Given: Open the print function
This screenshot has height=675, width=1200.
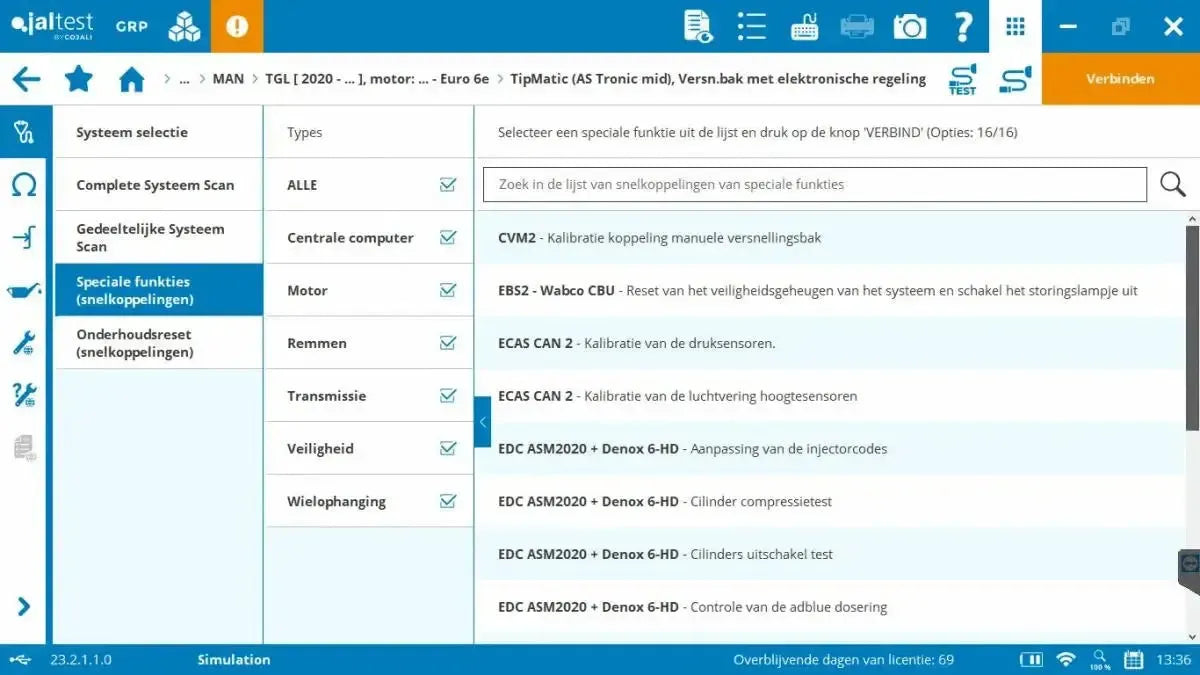Looking at the screenshot, I should tap(857, 27).
